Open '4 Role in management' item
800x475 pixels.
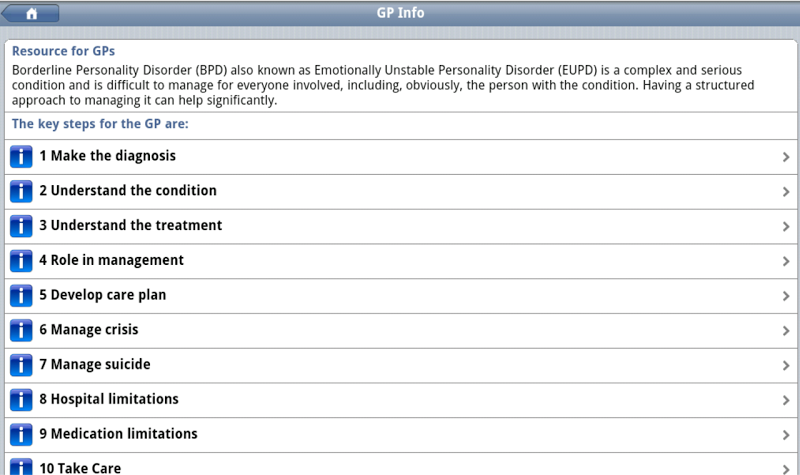[x=111, y=261]
